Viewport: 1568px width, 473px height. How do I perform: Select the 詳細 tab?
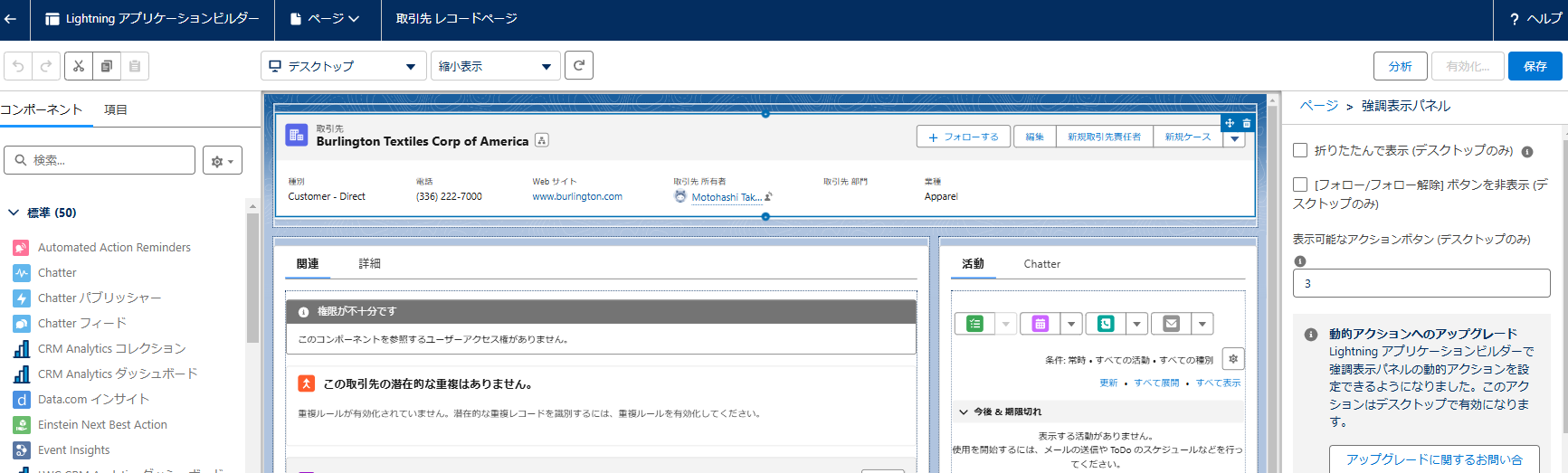pos(369,263)
